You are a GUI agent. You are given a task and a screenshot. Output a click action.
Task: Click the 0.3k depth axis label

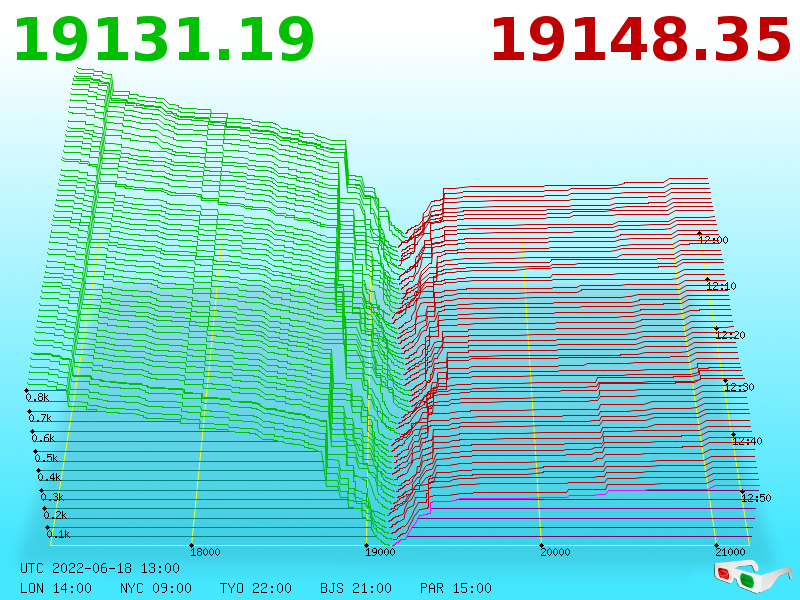pyautogui.click(x=53, y=497)
